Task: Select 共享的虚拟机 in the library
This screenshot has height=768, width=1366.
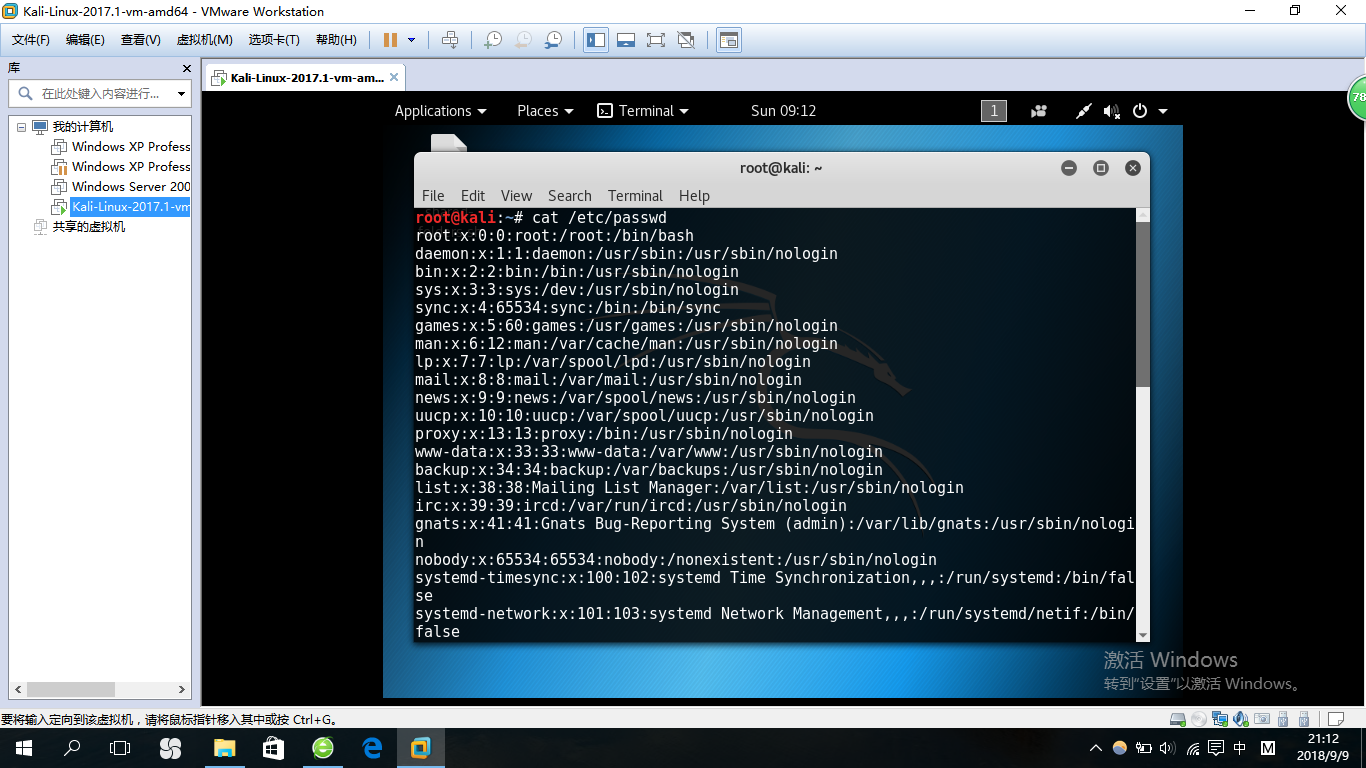Action: (x=80, y=227)
